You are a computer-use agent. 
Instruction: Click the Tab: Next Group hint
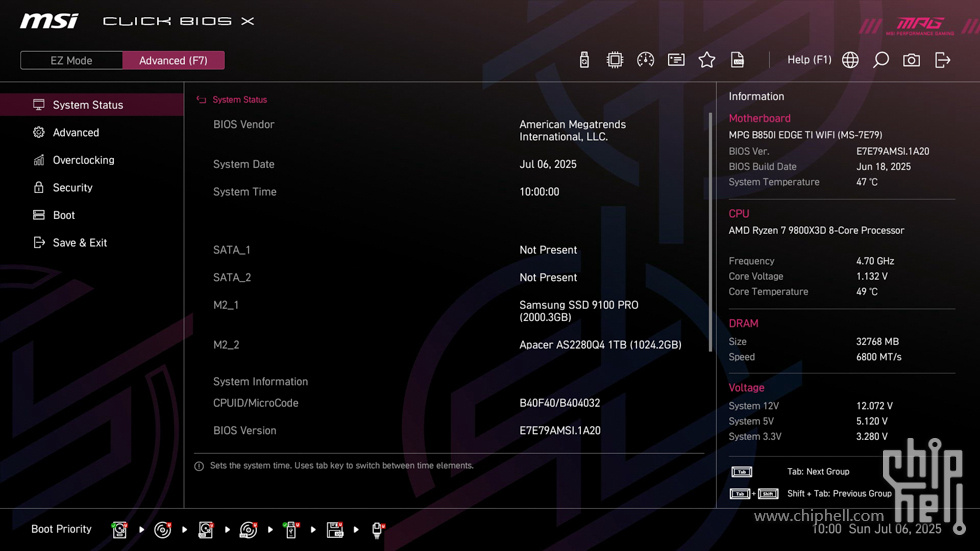click(x=818, y=472)
